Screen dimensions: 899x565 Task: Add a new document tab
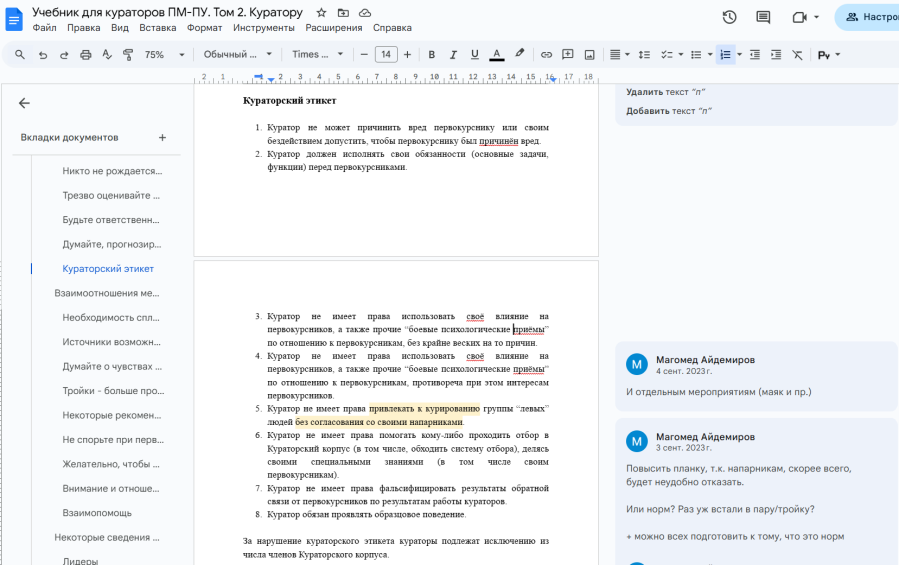tap(162, 138)
